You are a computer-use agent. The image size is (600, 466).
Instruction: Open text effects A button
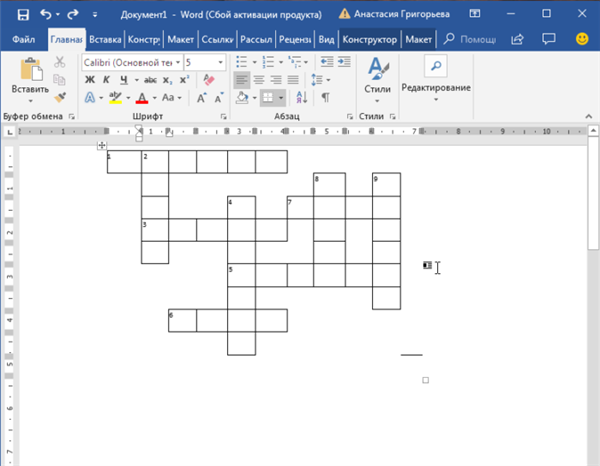coord(90,97)
